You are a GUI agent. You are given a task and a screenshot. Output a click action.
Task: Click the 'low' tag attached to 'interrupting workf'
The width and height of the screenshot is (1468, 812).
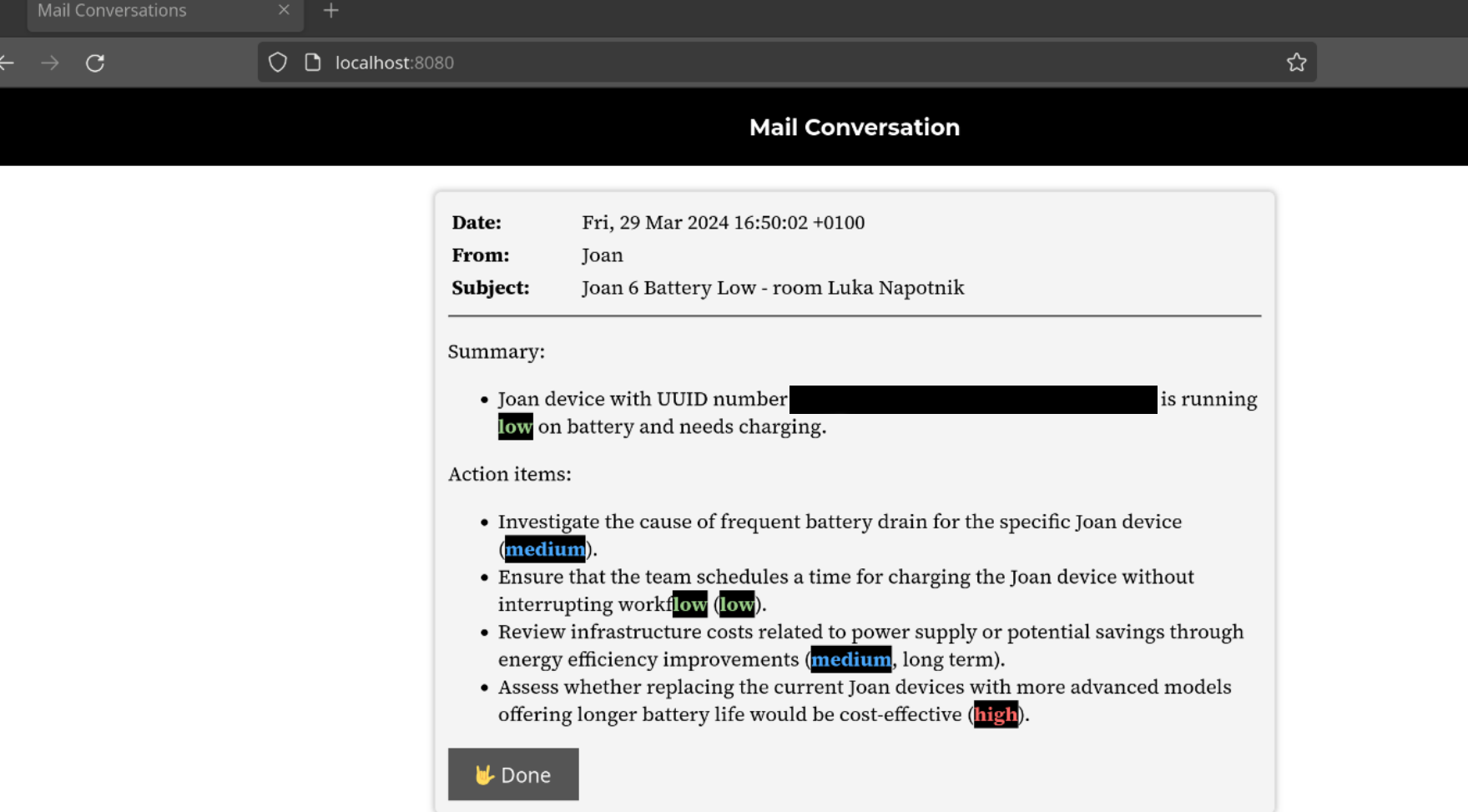tap(689, 604)
